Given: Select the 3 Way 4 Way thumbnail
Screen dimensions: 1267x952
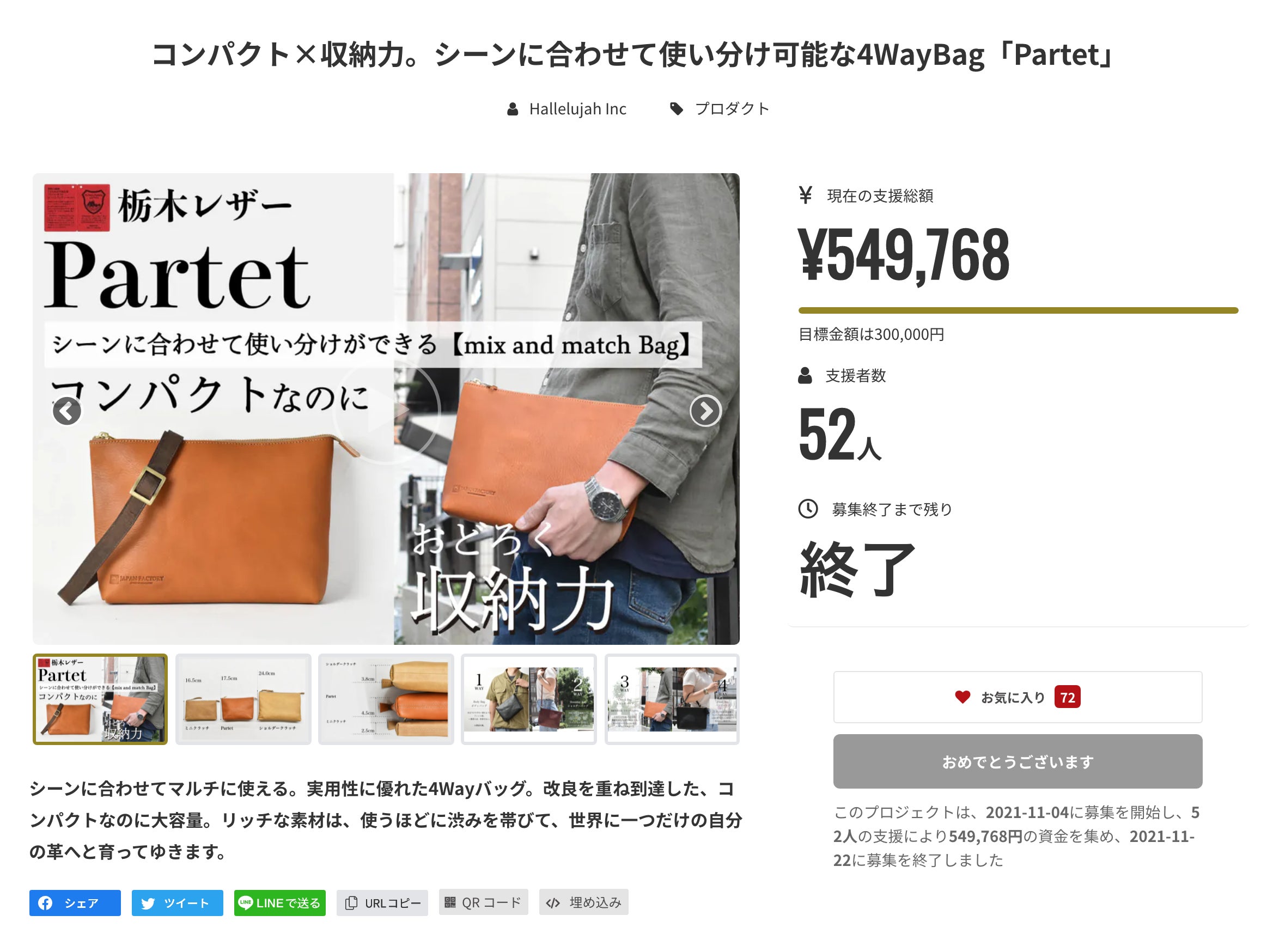Looking at the screenshot, I should [672, 699].
